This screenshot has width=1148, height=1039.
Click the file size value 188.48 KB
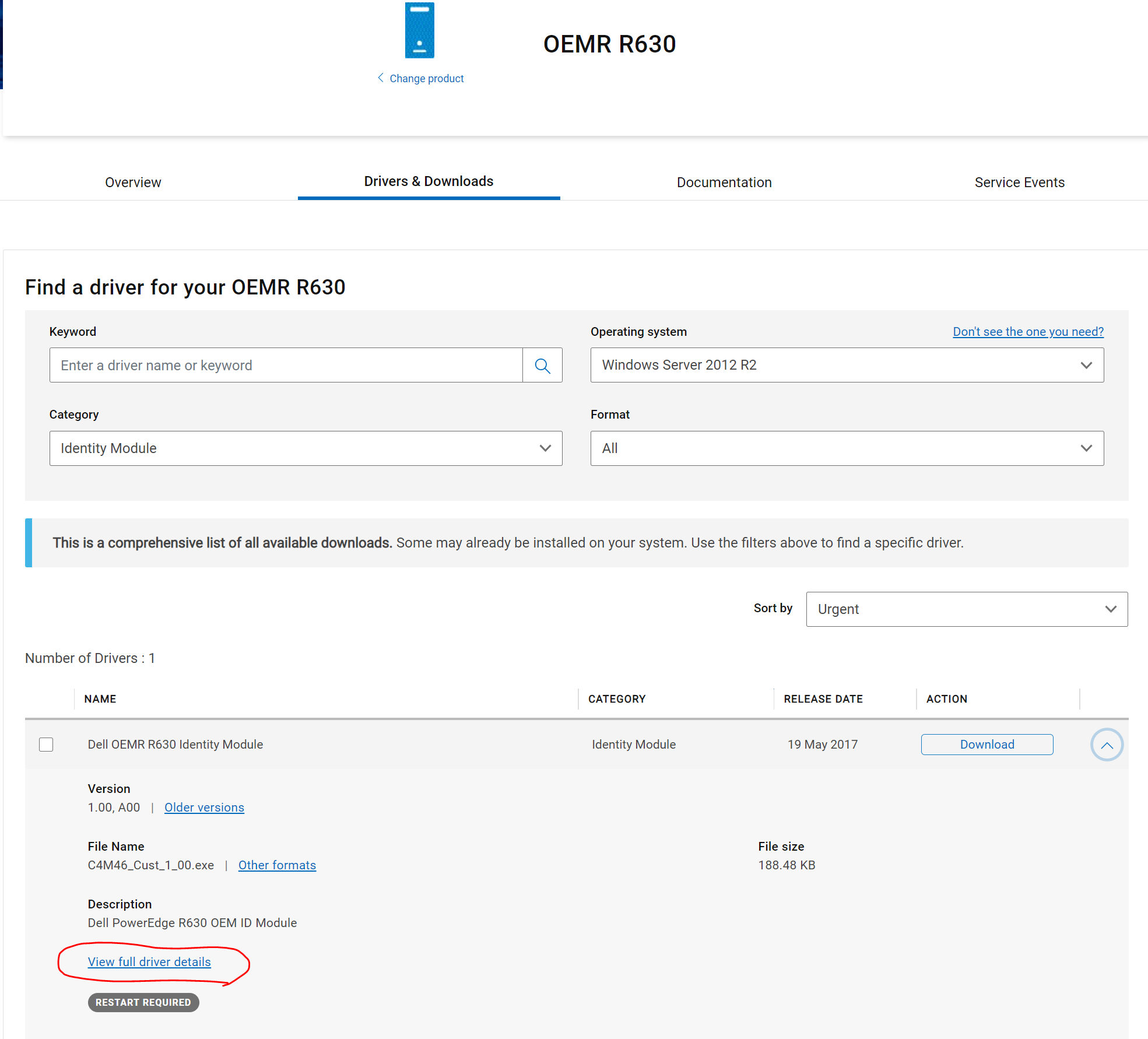pos(787,865)
